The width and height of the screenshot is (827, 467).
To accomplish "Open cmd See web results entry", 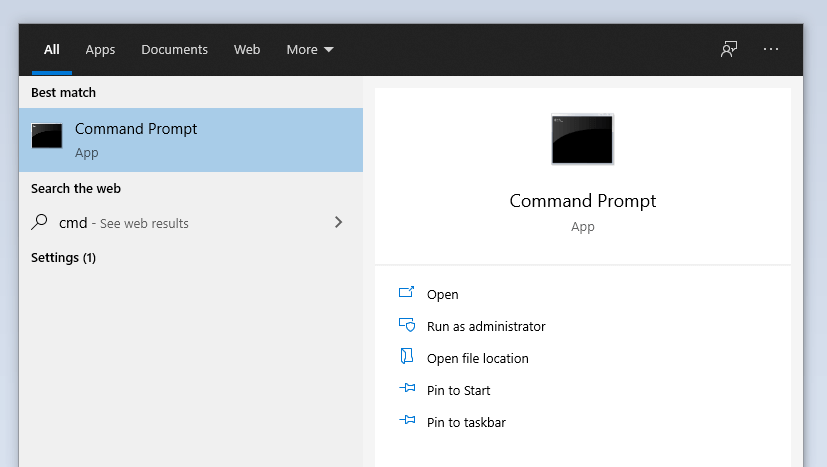I will (x=191, y=223).
